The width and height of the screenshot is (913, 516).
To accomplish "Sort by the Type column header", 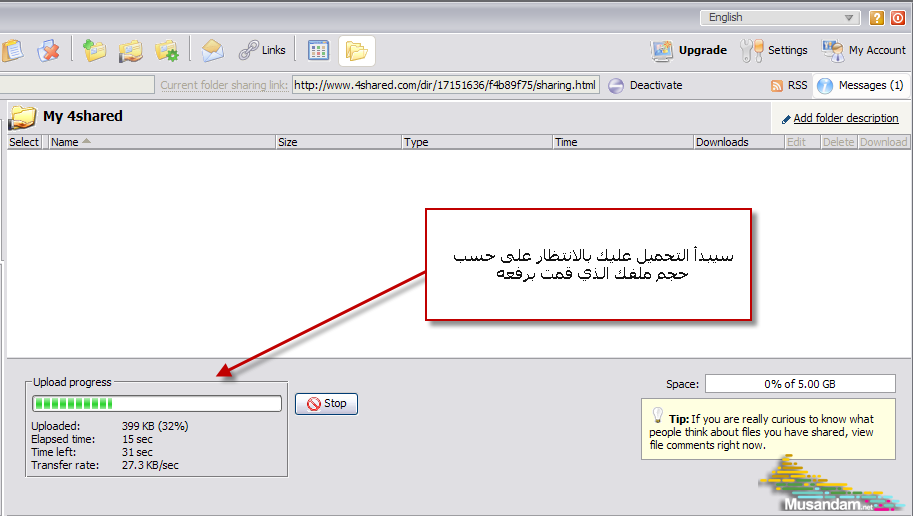I will (x=477, y=142).
